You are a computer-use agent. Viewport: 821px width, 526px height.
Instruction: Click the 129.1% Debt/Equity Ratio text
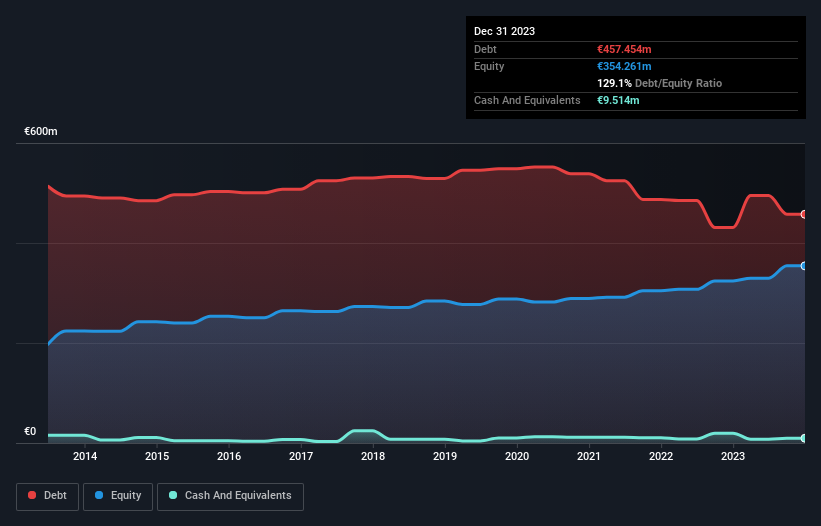[x=659, y=83]
